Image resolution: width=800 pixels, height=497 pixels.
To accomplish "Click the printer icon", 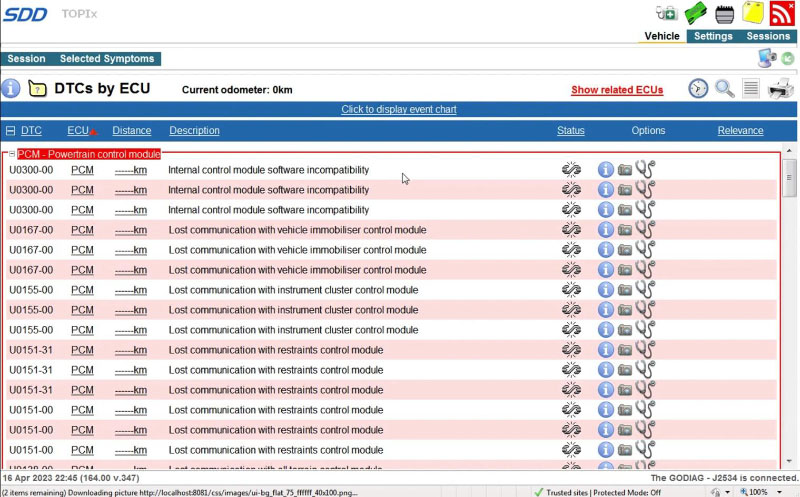I will 781,88.
